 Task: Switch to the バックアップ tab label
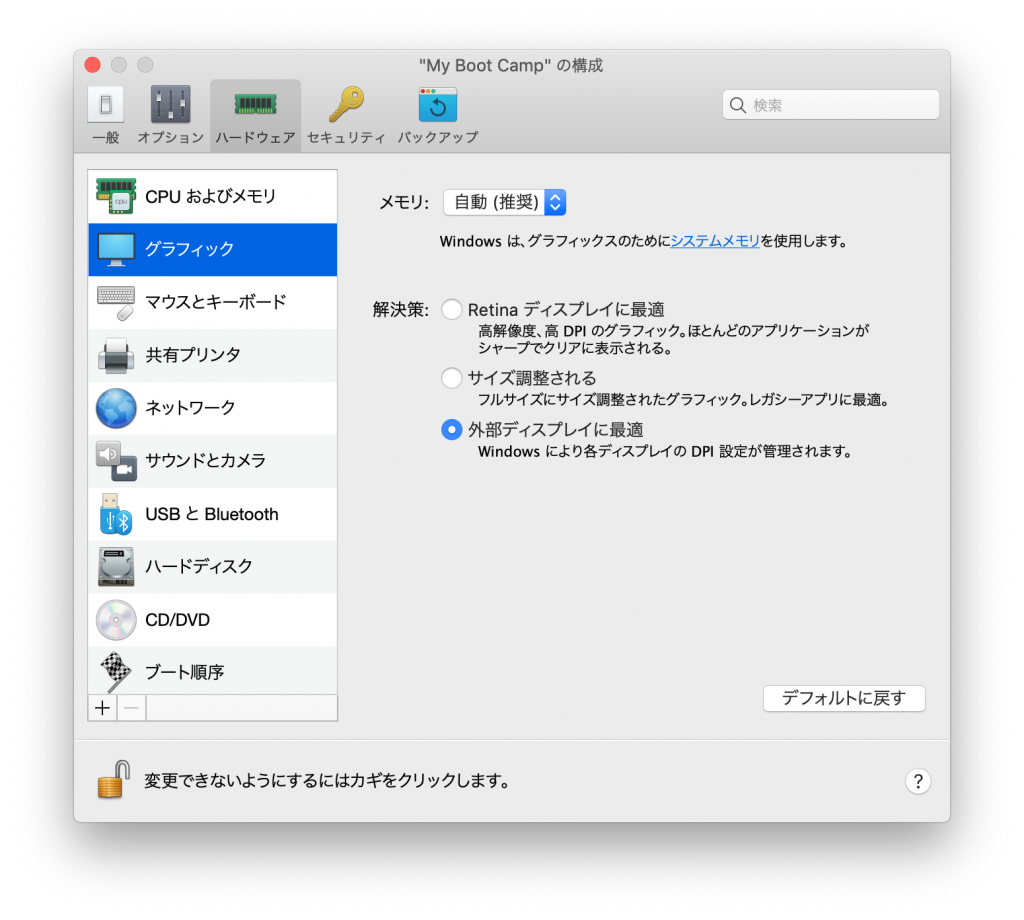point(438,138)
